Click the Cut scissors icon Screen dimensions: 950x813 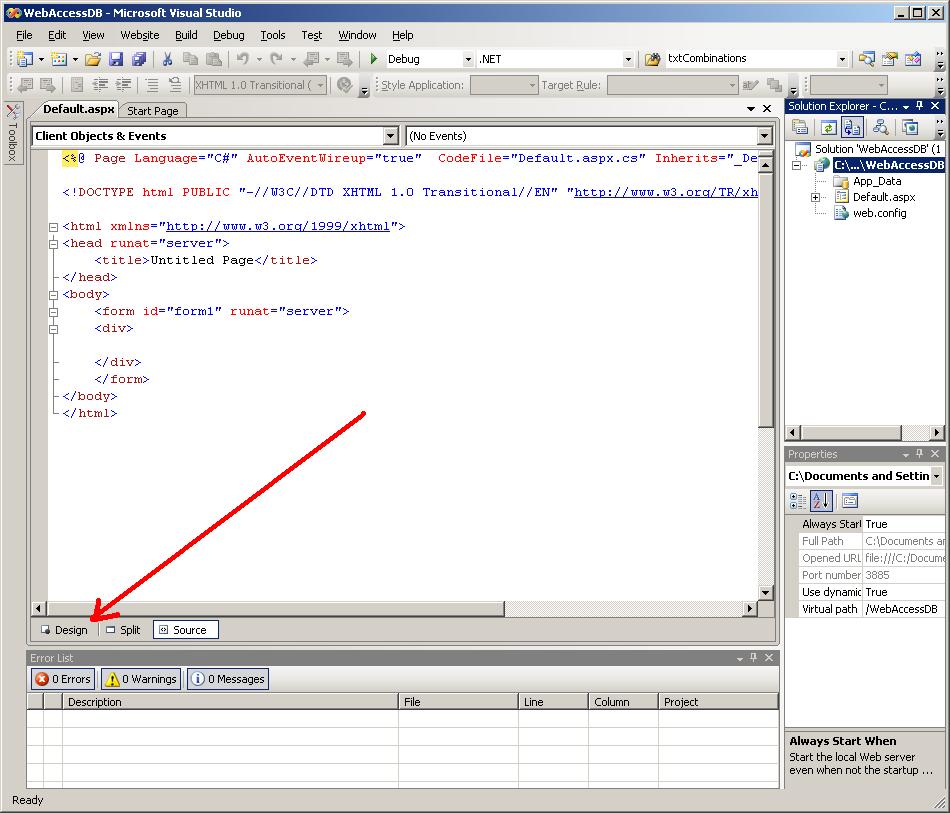[x=167, y=59]
